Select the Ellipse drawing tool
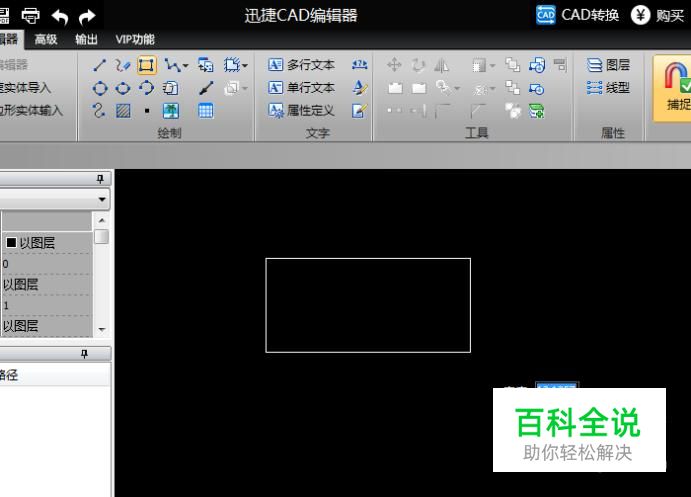Image resolution: width=691 pixels, height=497 pixels. tap(123, 88)
